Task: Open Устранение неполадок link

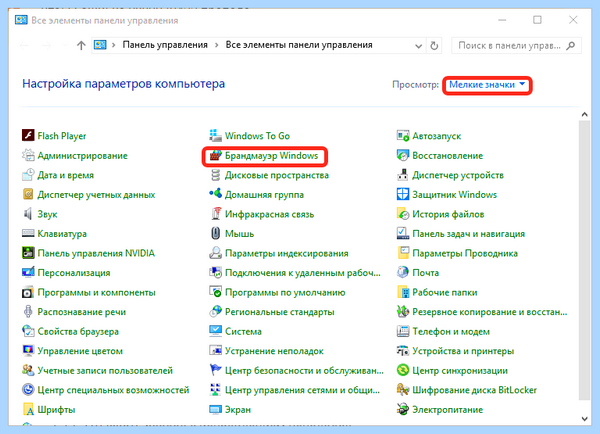Action: 274,351
